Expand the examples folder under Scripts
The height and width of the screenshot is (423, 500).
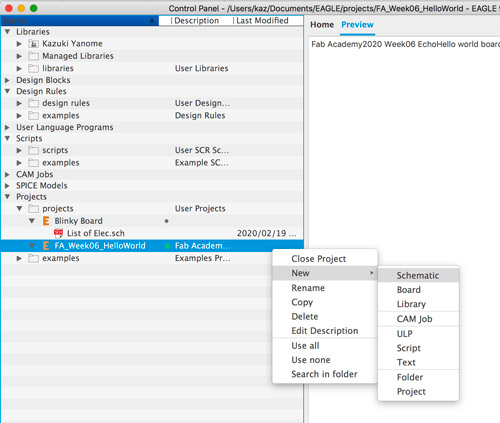point(19,163)
